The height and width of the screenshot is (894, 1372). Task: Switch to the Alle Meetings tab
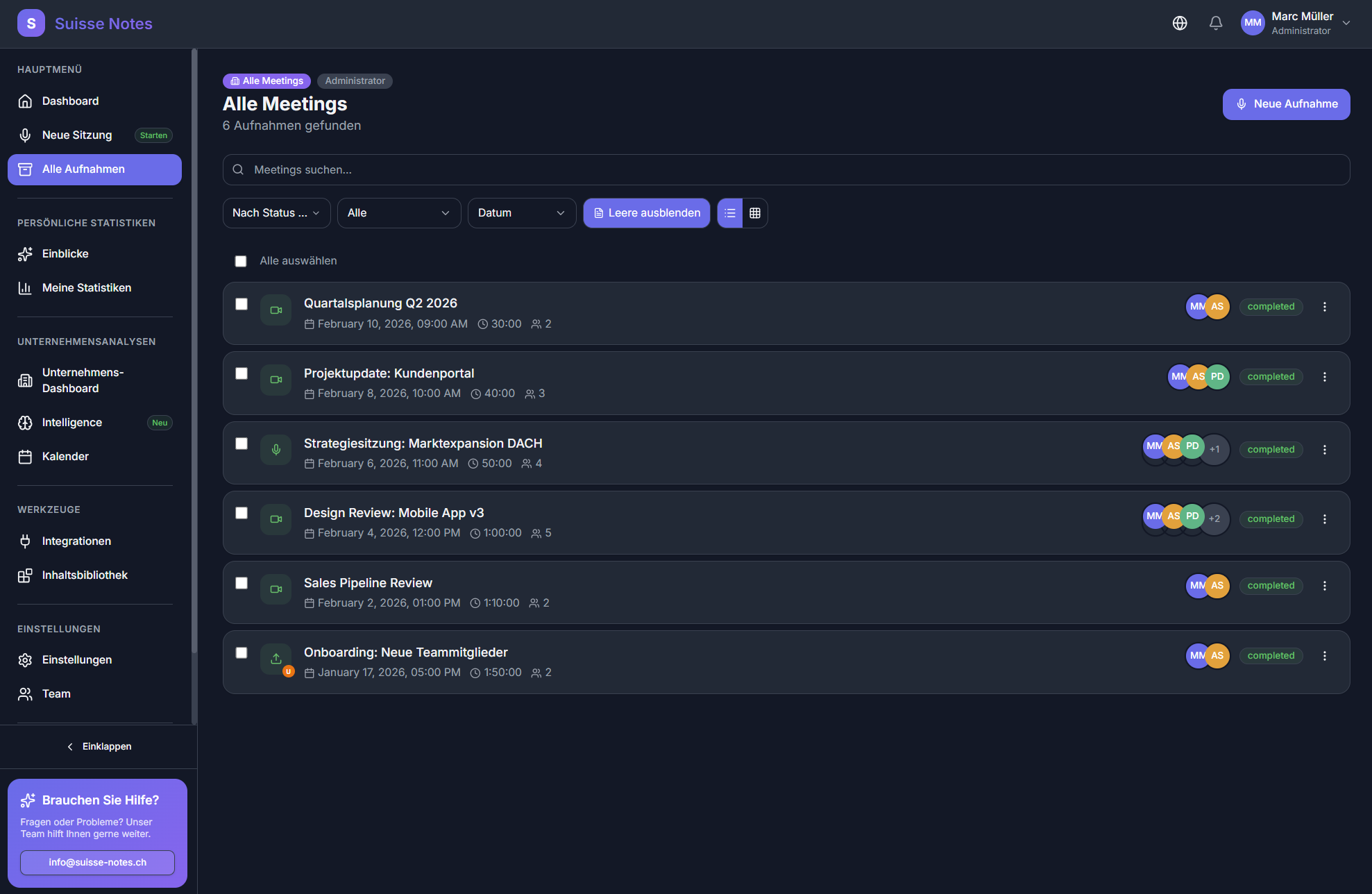pos(266,81)
